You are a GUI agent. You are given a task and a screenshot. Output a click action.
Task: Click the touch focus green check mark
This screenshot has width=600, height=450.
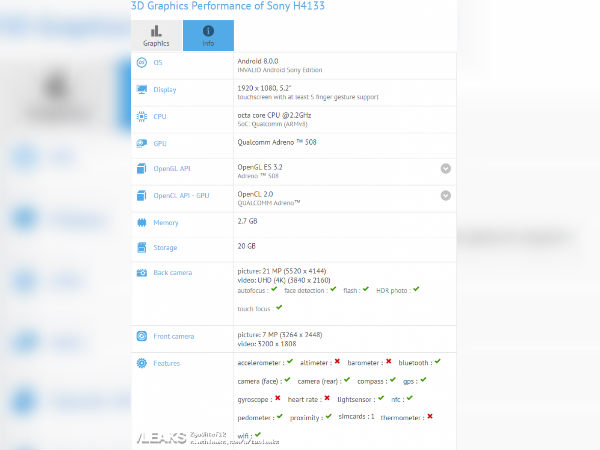[279, 307]
